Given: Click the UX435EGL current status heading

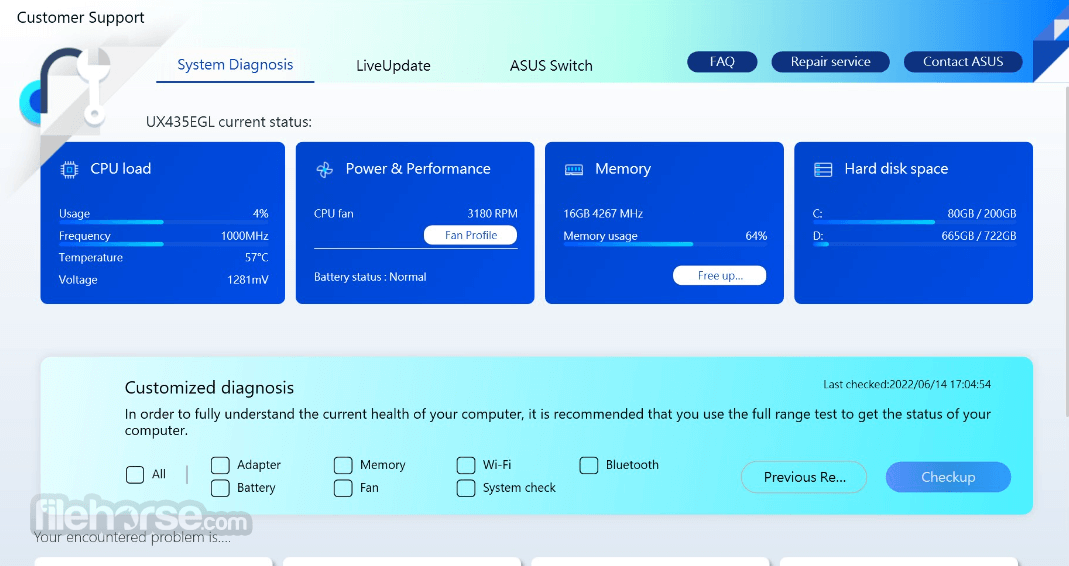Looking at the screenshot, I should 229,122.
